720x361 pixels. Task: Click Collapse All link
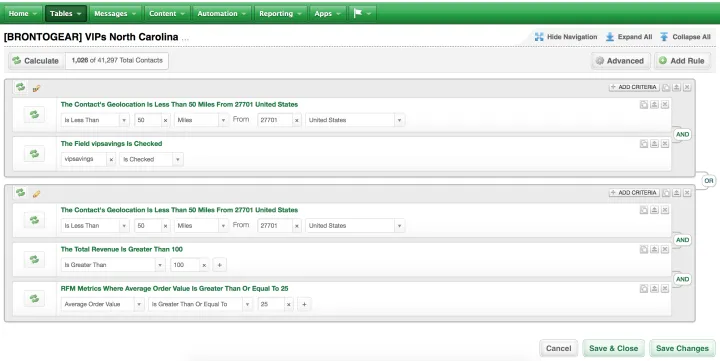pos(685,37)
